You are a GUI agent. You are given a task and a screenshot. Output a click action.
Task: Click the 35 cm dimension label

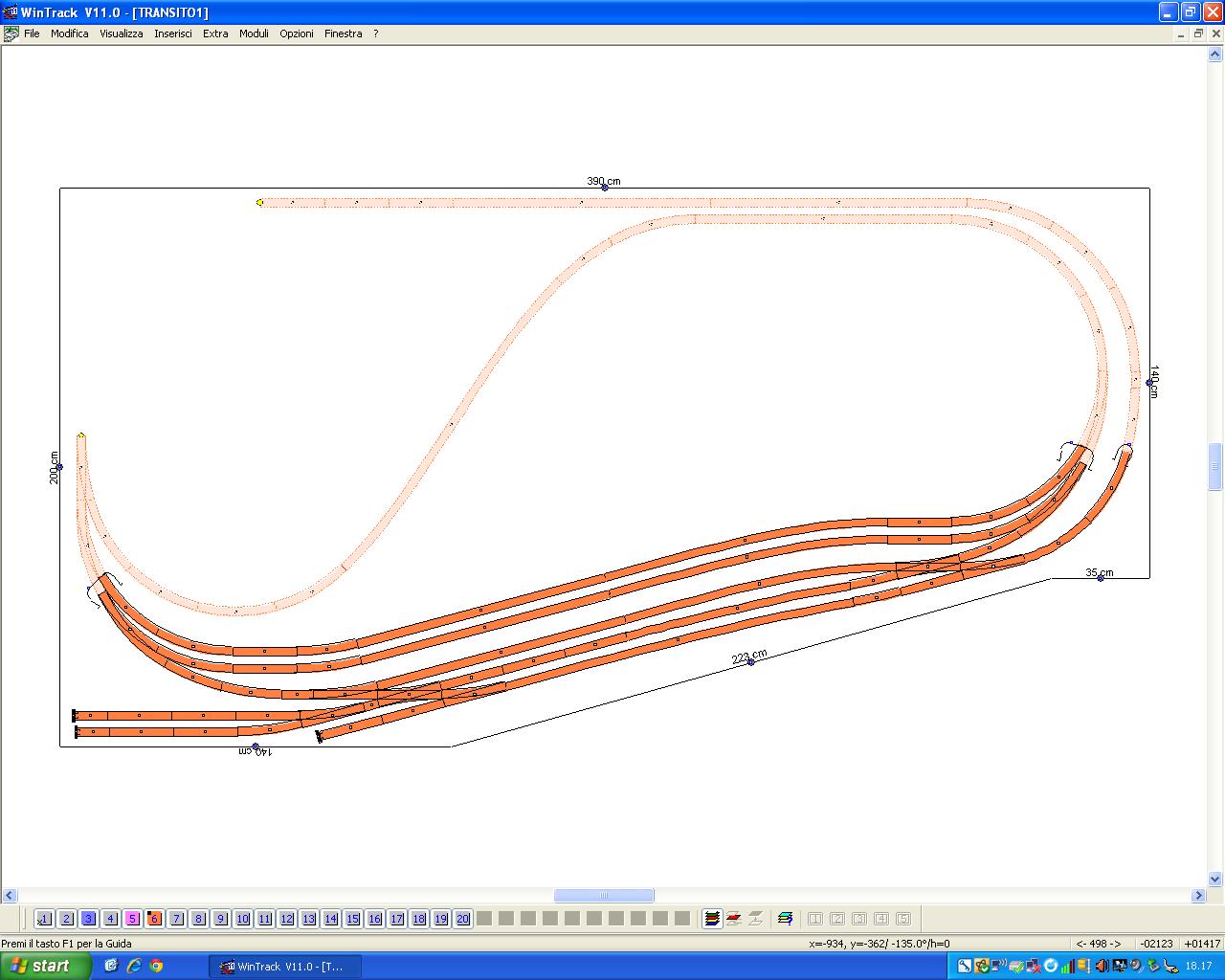click(1100, 572)
